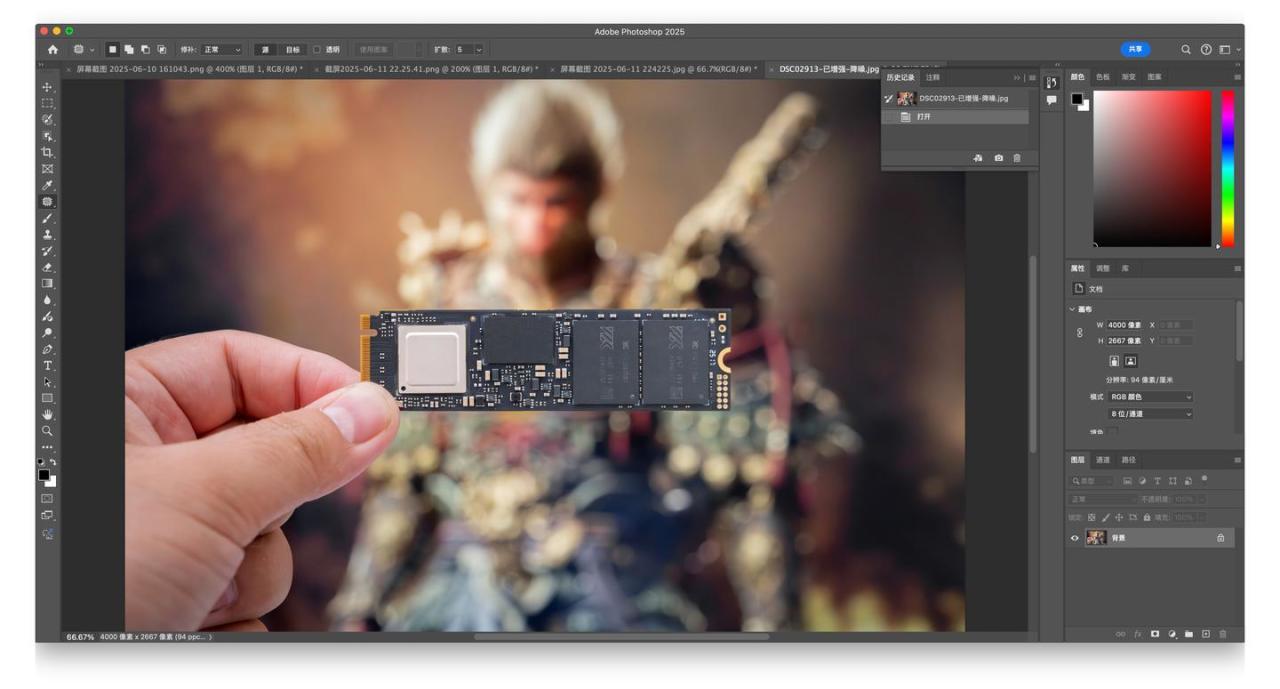Select the Crop tool
The height and width of the screenshot is (689, 1280).
[47, 152]
